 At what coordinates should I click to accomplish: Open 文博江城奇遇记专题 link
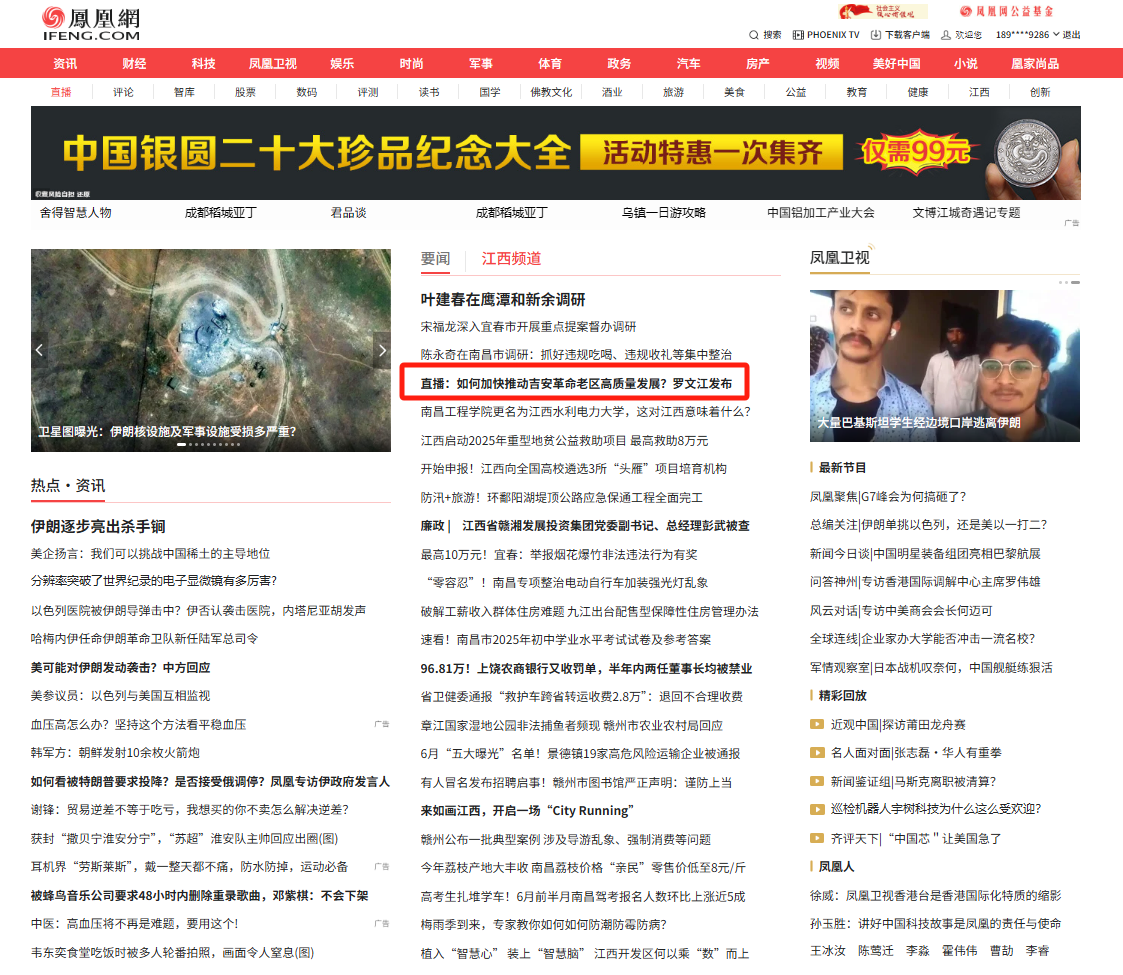pos(966,213)
